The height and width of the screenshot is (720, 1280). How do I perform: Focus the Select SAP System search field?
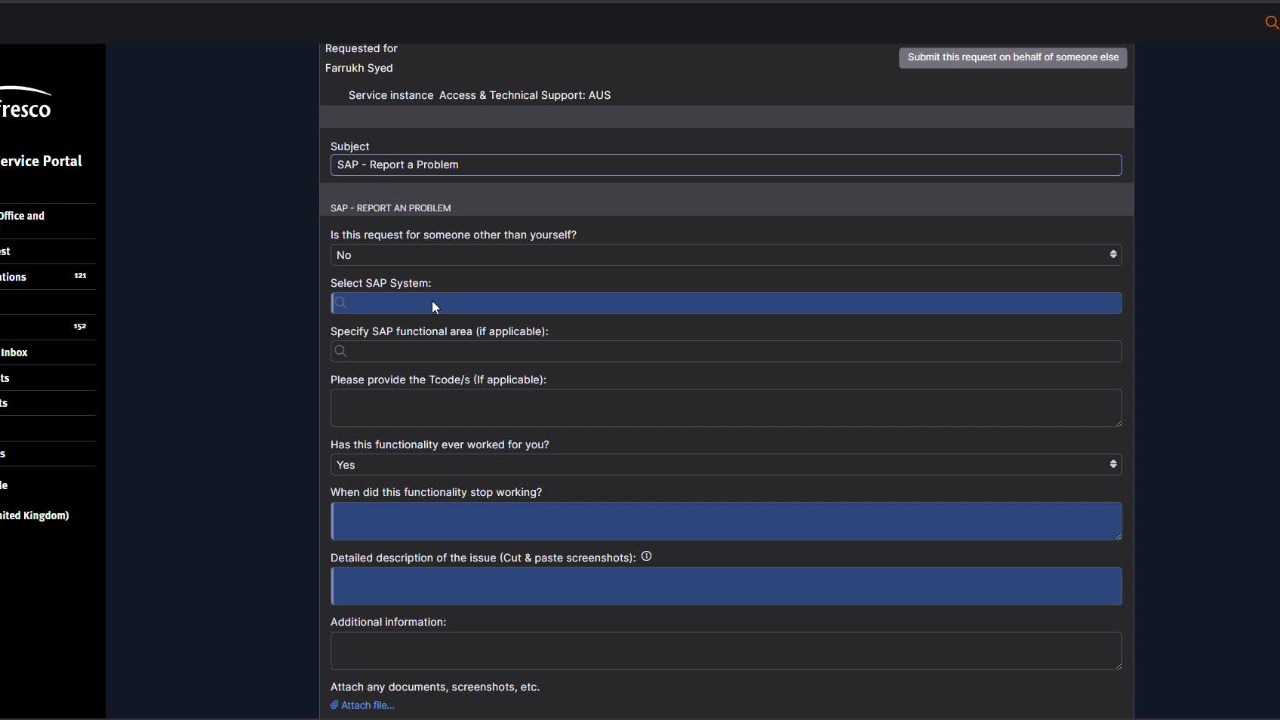pos(726,303)
